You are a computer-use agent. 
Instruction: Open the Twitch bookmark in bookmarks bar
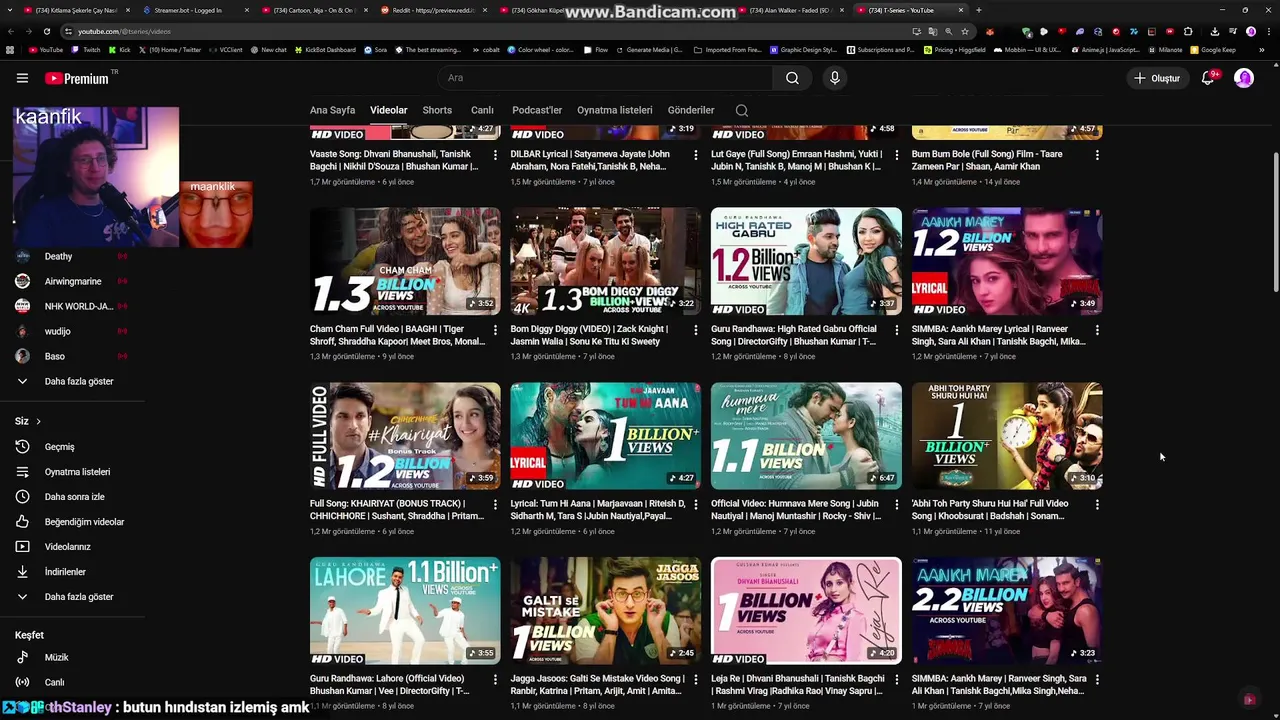point(86,49)
